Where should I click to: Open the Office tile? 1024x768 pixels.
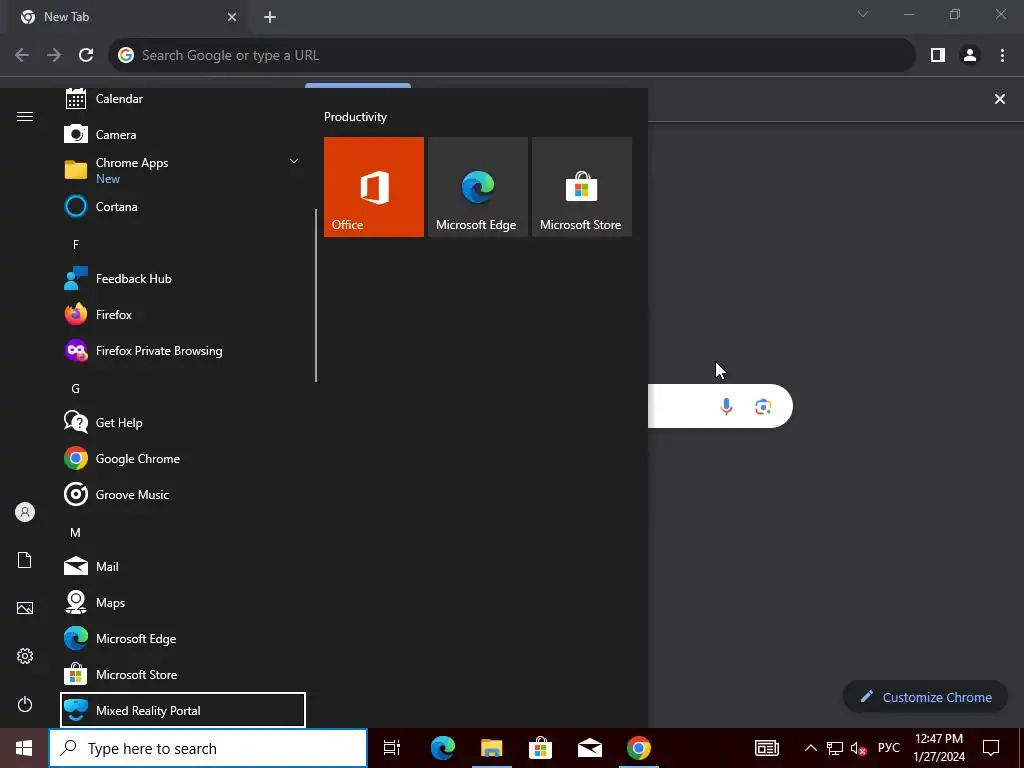click(374, 187)
